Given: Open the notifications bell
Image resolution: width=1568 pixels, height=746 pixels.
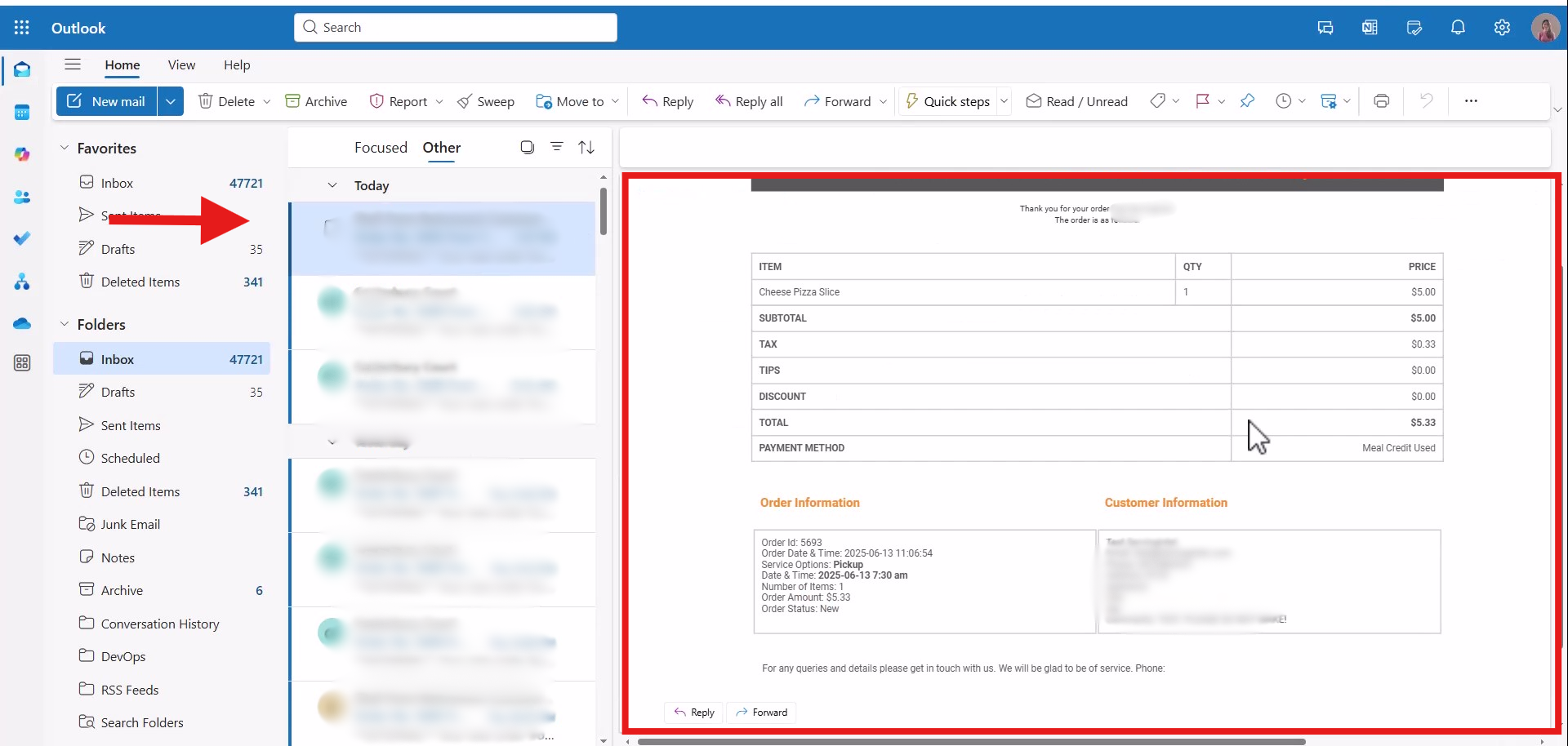Looking at the screenshot, I should [1458, 28].
